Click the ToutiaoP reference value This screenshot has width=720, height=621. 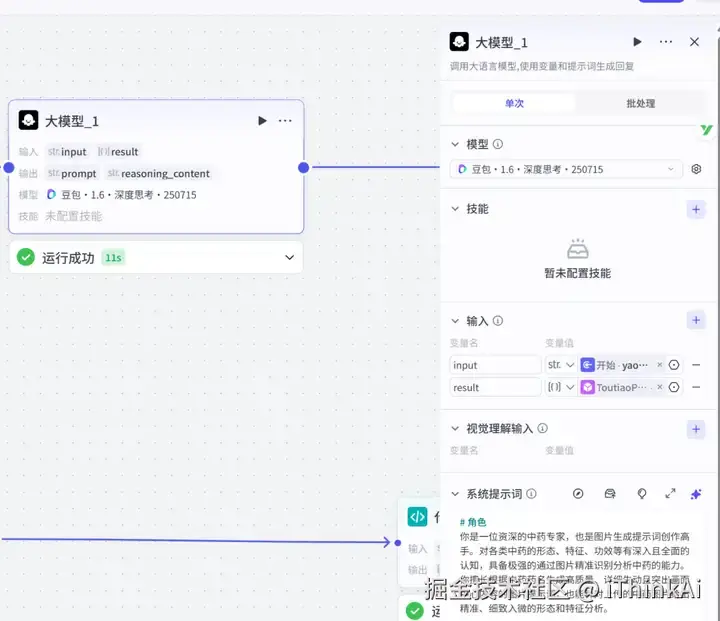click(x=615, y=387)
